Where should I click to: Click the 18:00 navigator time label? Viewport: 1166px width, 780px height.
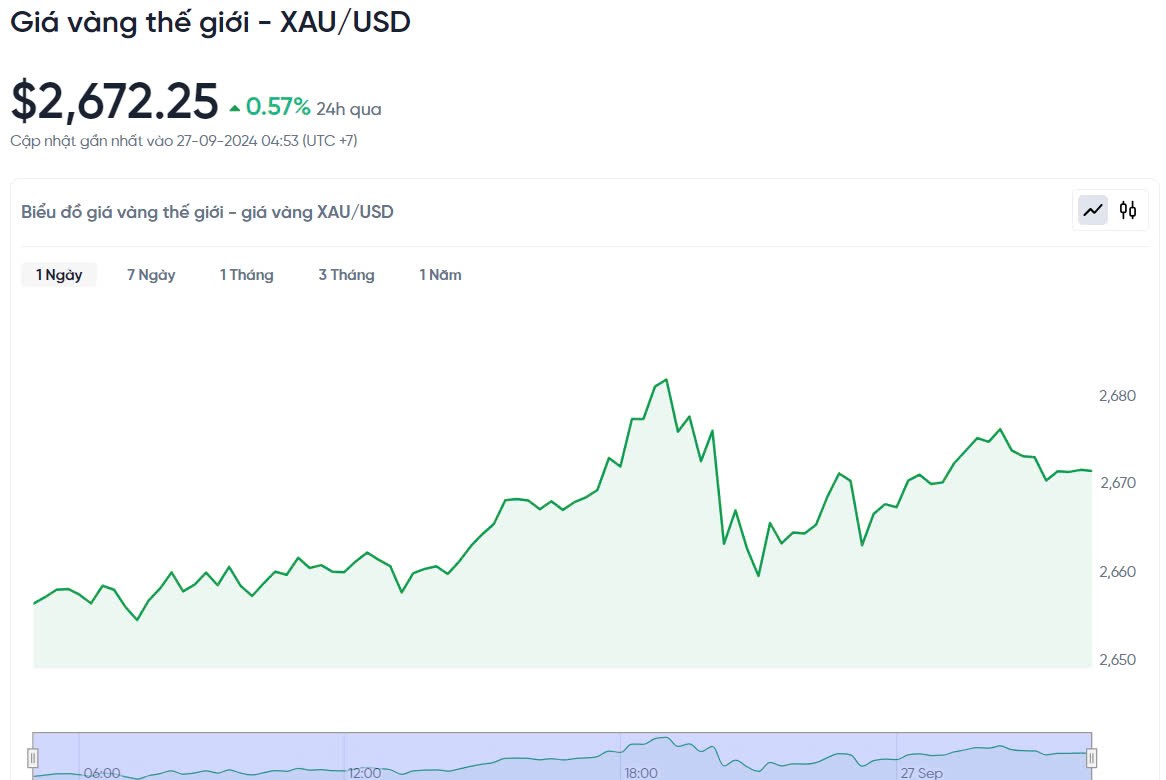[x=641, y=773]
